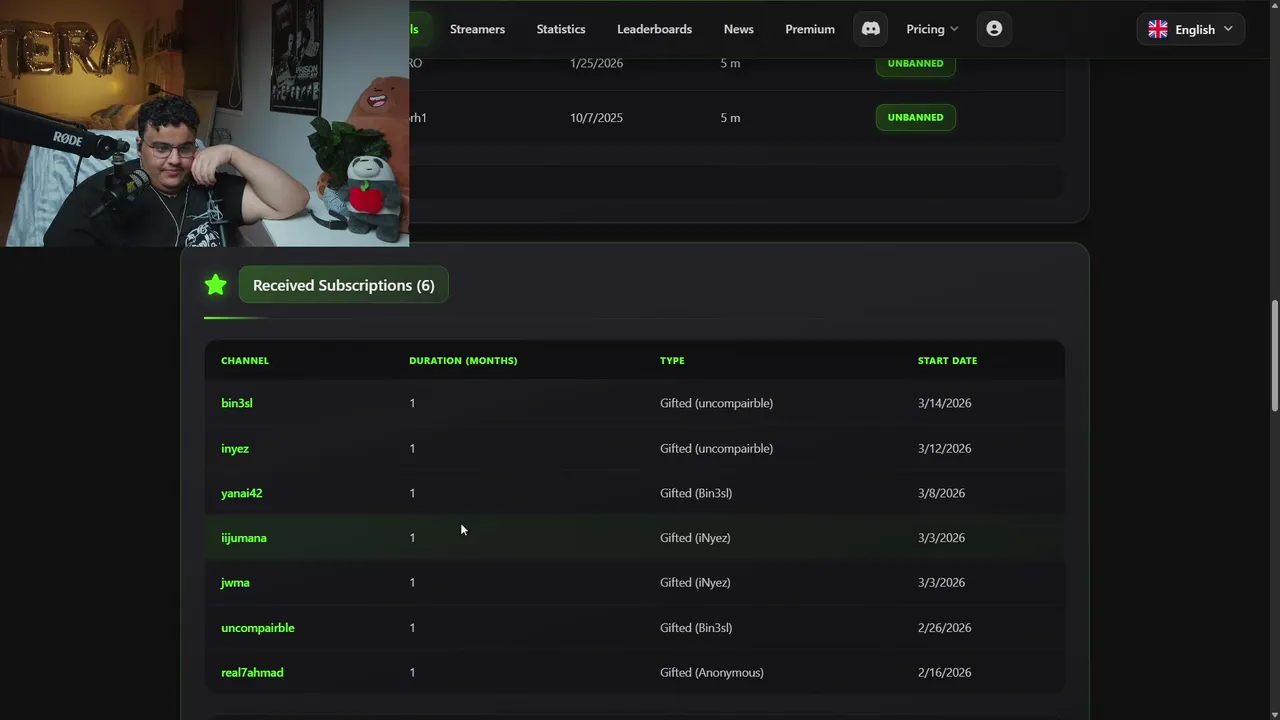Click UNBANNED badge dated 10/7/2025
The width and height of the screenshot is (1280, 720).
click(916, 117)
